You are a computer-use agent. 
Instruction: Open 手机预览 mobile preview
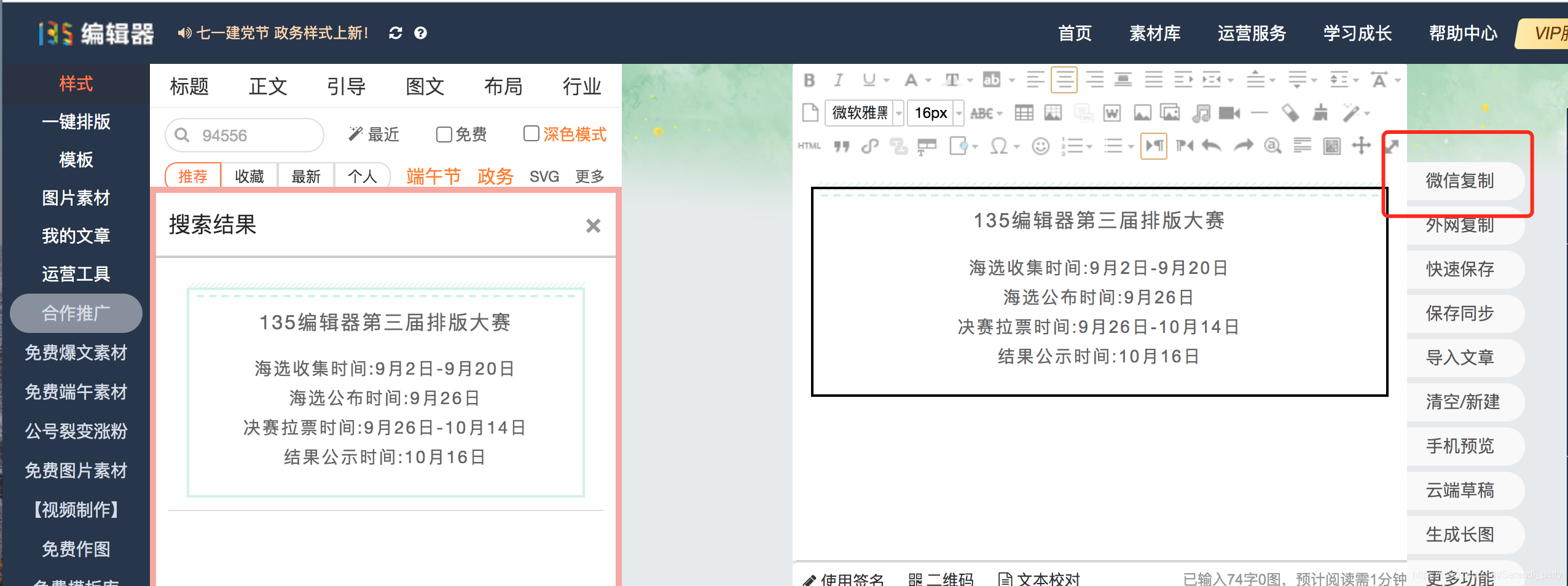(1461, 447)
